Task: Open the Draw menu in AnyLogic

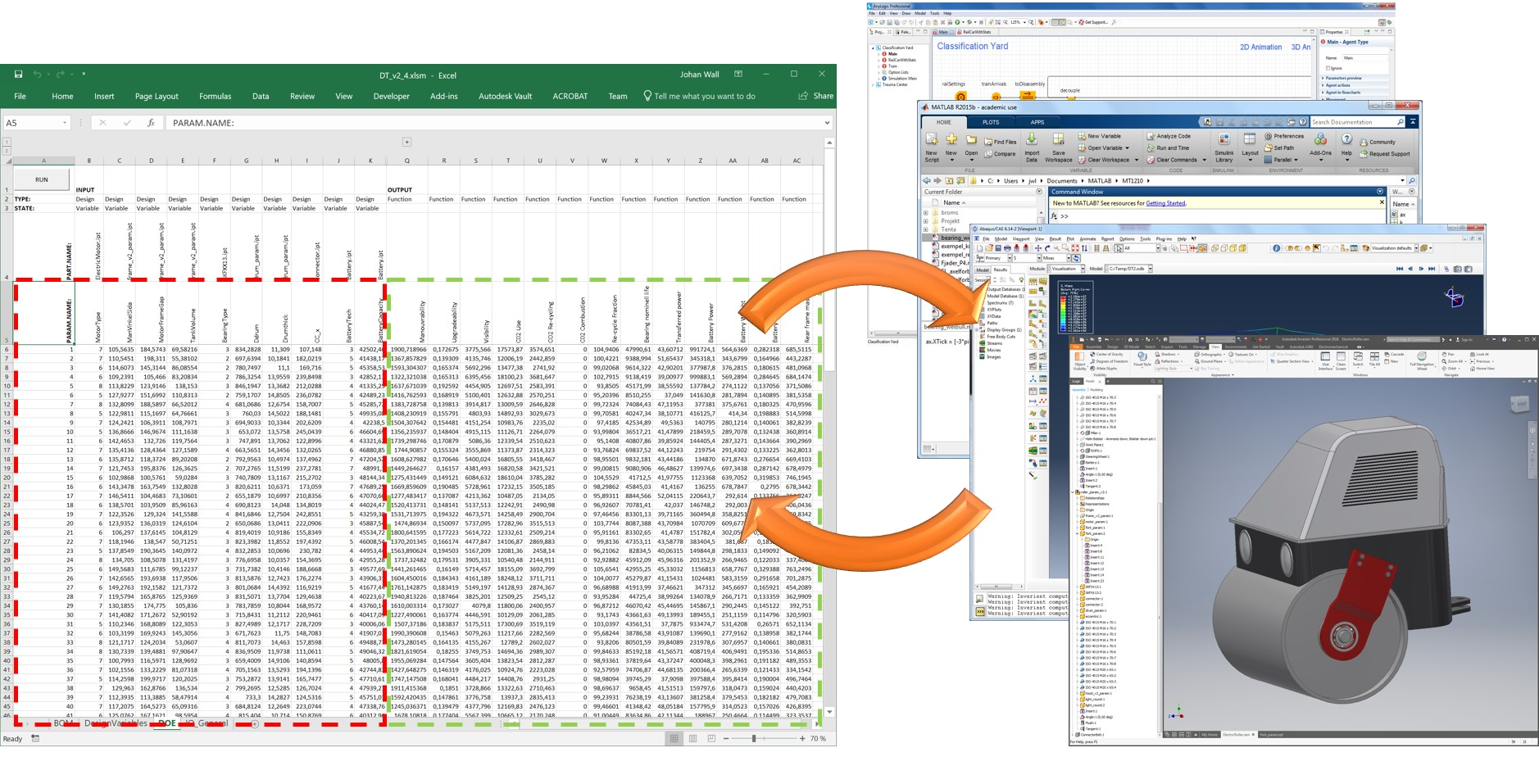Action: coord(906,13)
